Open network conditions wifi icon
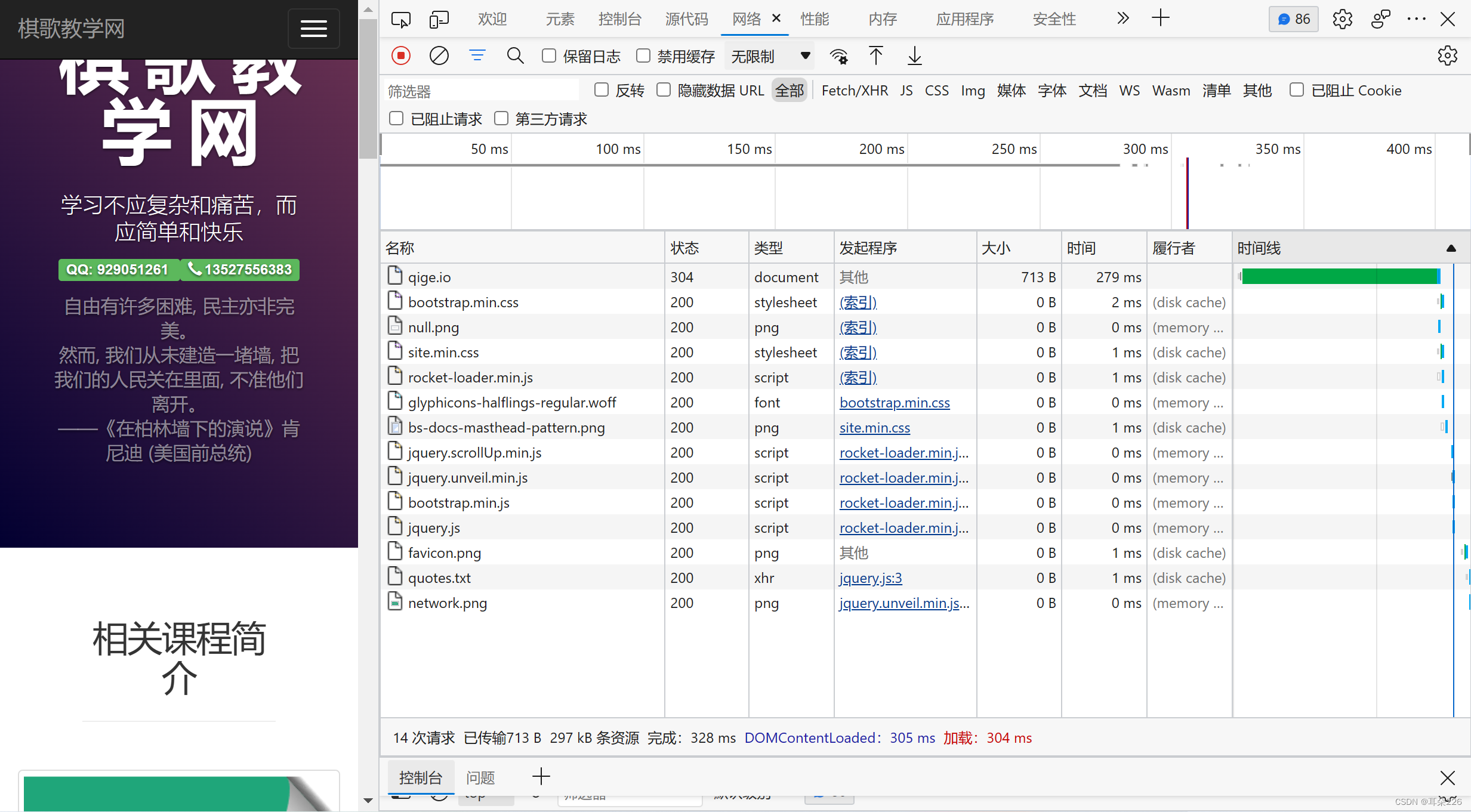1471x812 pixels. point(838,56)
